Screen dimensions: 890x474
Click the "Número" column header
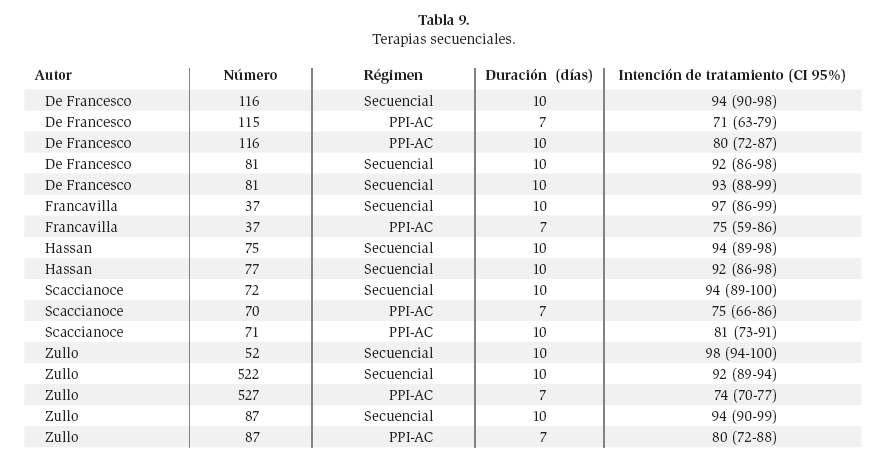click(250, 75)
